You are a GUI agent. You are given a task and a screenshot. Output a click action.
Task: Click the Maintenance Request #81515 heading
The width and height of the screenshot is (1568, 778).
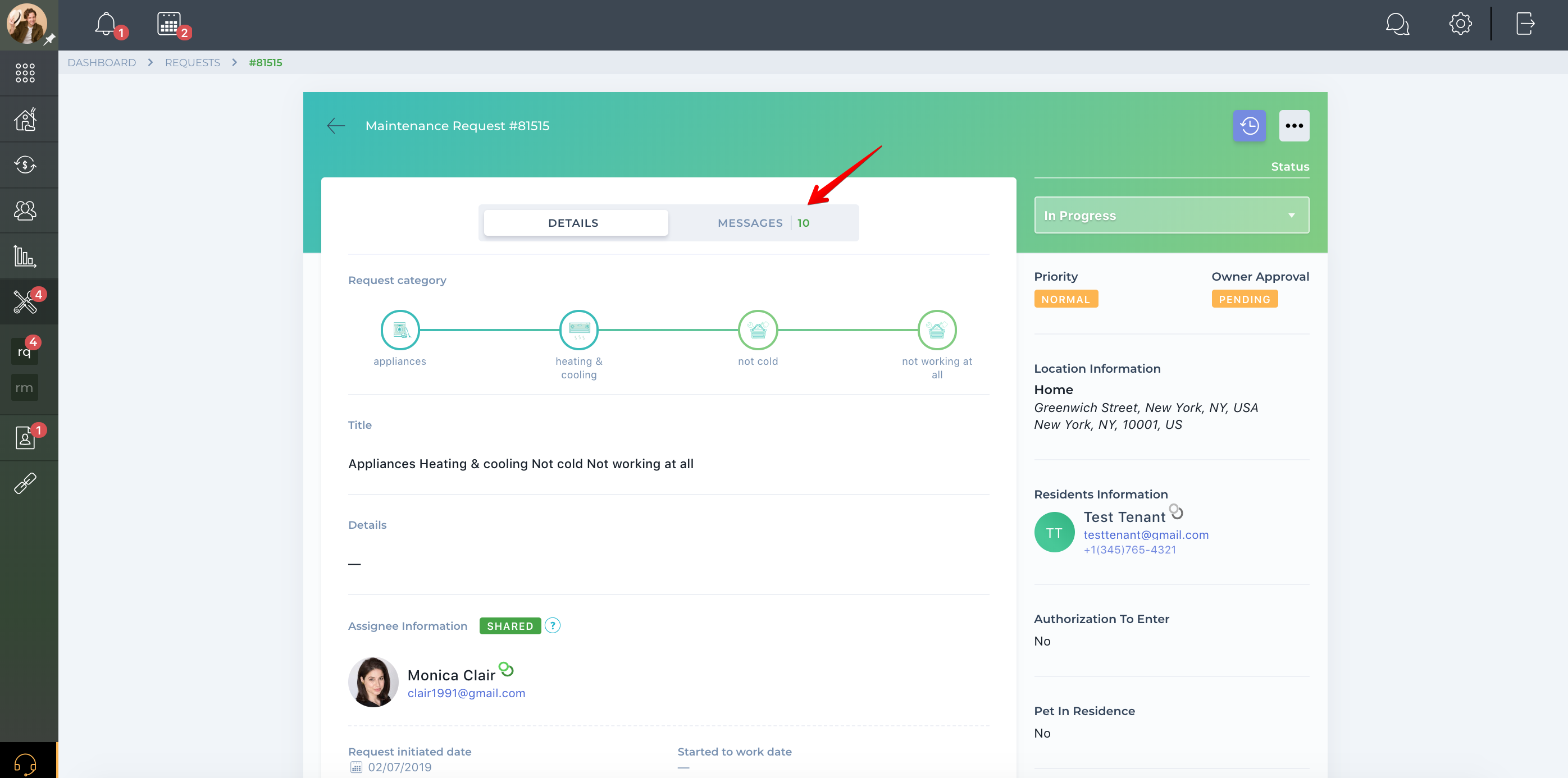[457, 126]
